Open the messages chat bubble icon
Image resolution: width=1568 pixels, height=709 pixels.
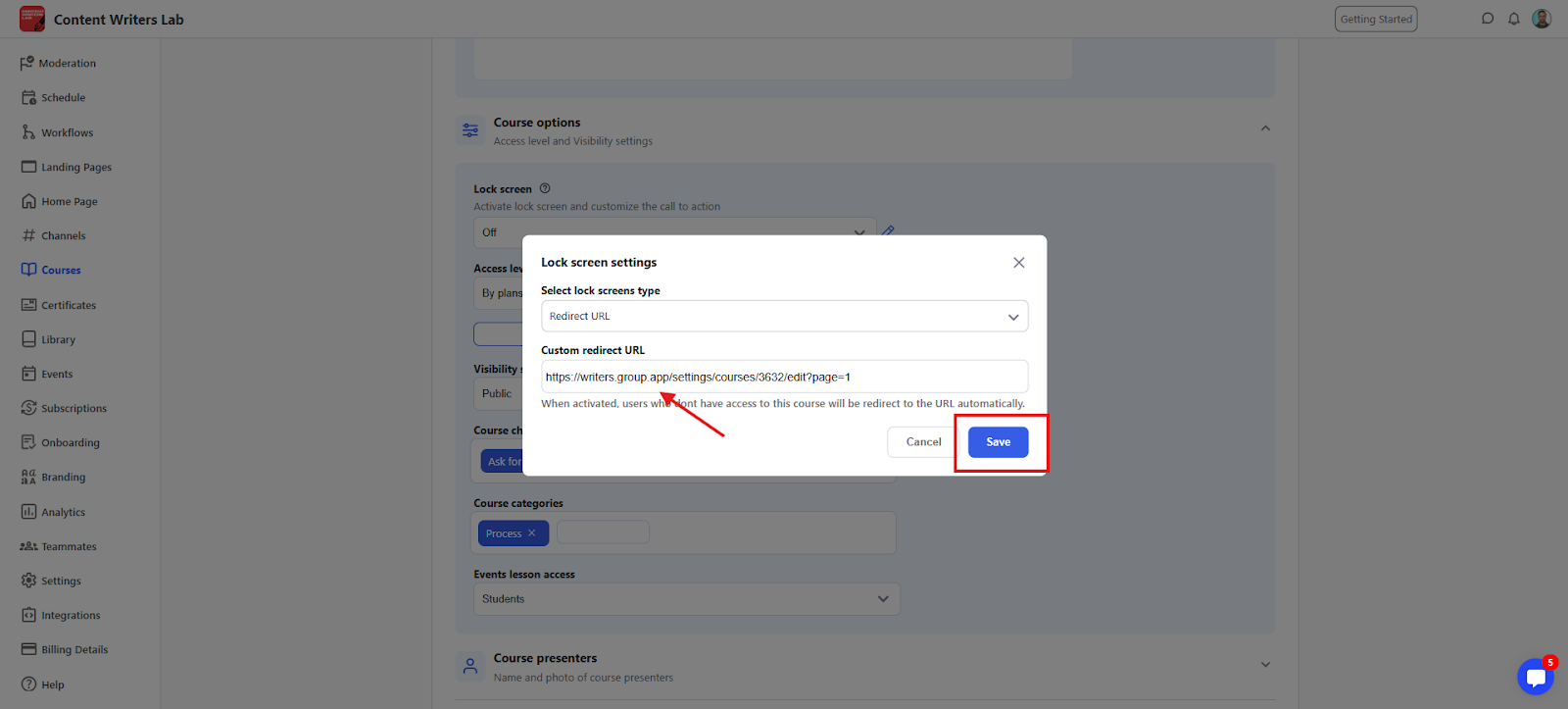pos(1488,19)
